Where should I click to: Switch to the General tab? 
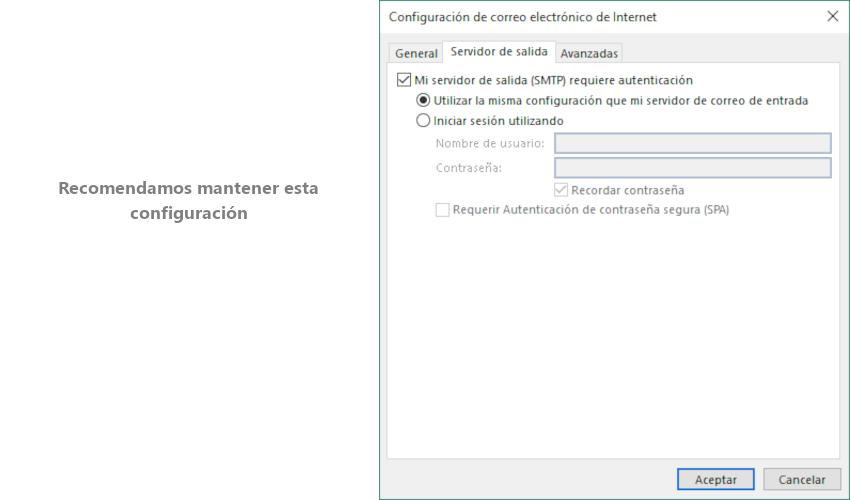tap(416, 53)
